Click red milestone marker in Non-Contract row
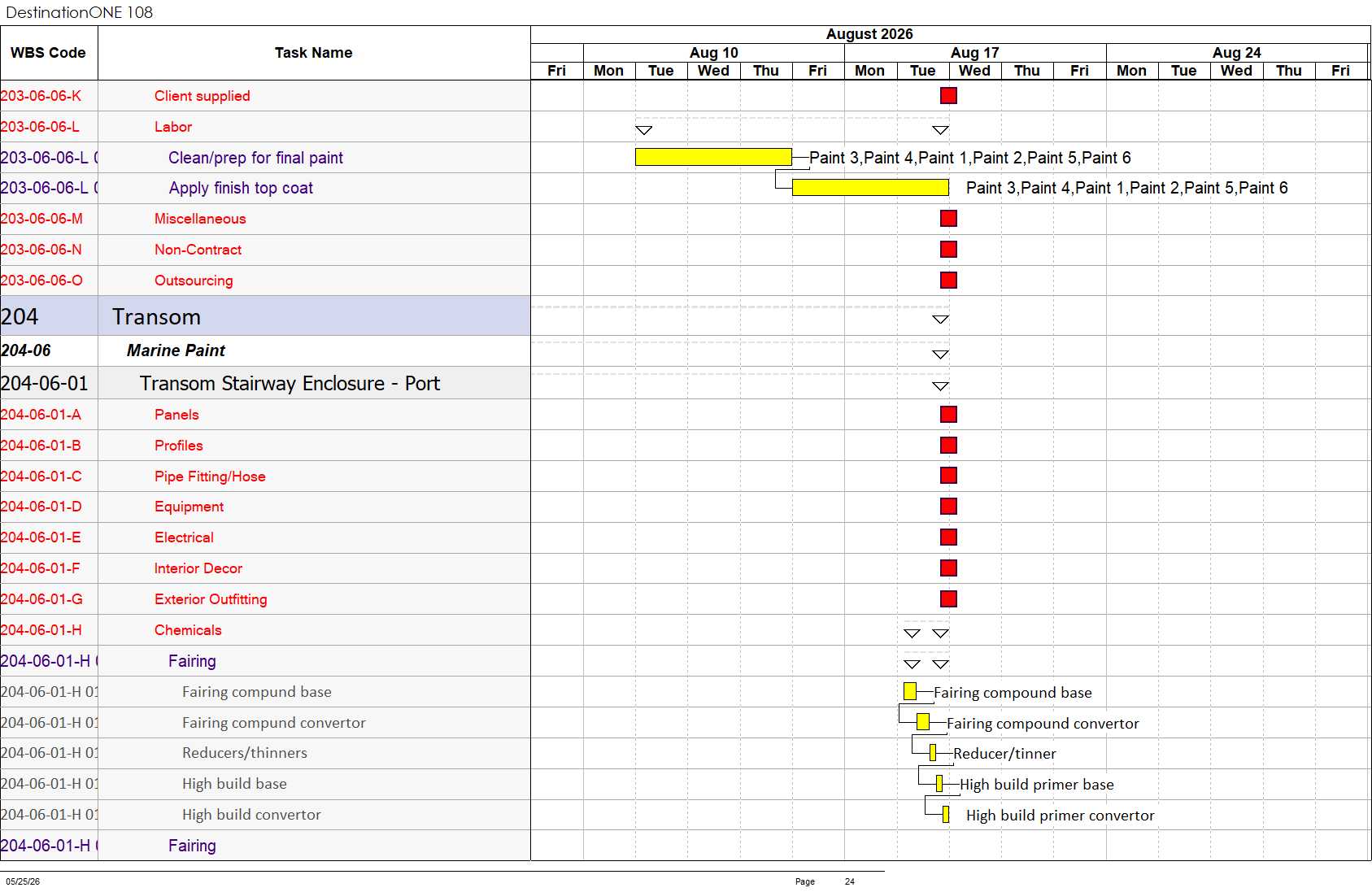This screenshot has height=892, width=1372. coord(948,250)
